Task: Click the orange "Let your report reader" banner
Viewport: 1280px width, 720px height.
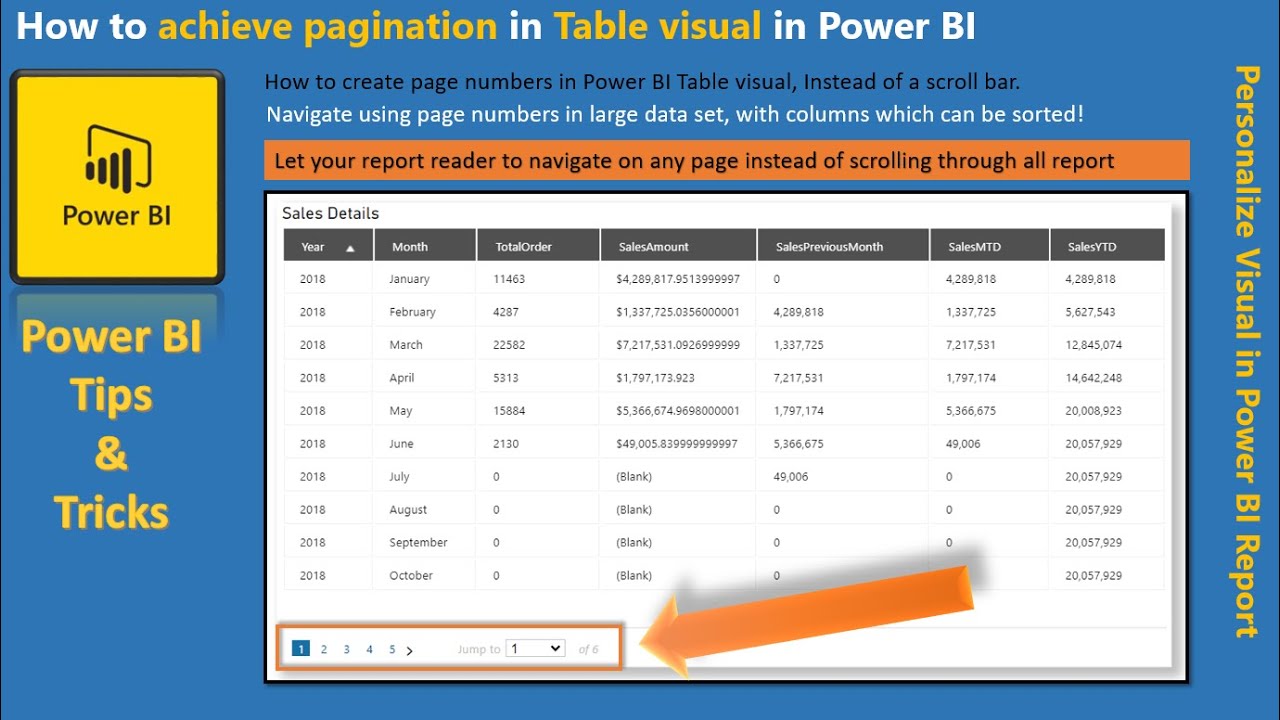Action: (x=727, y=160)
